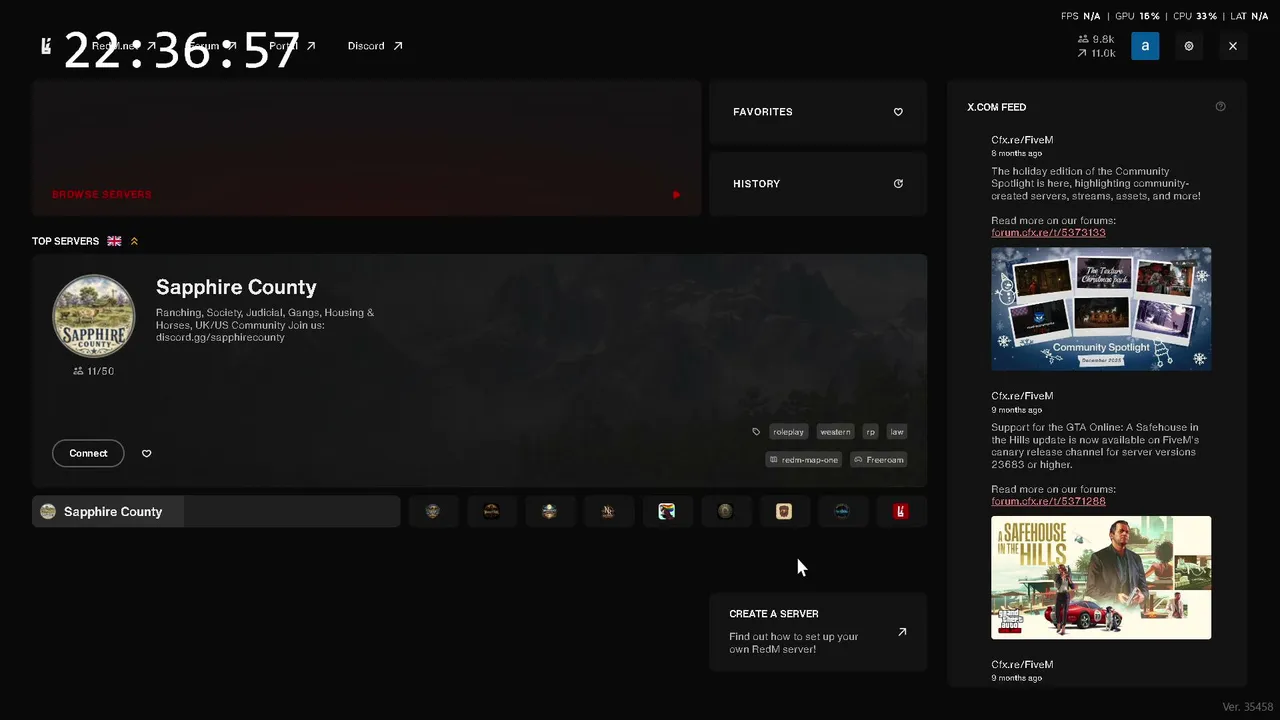The height and width of the screenshot is (720, 1280).
Task: Click Cfx.re/FiveM author of the Safehouse post
Action: point(1022,396)
